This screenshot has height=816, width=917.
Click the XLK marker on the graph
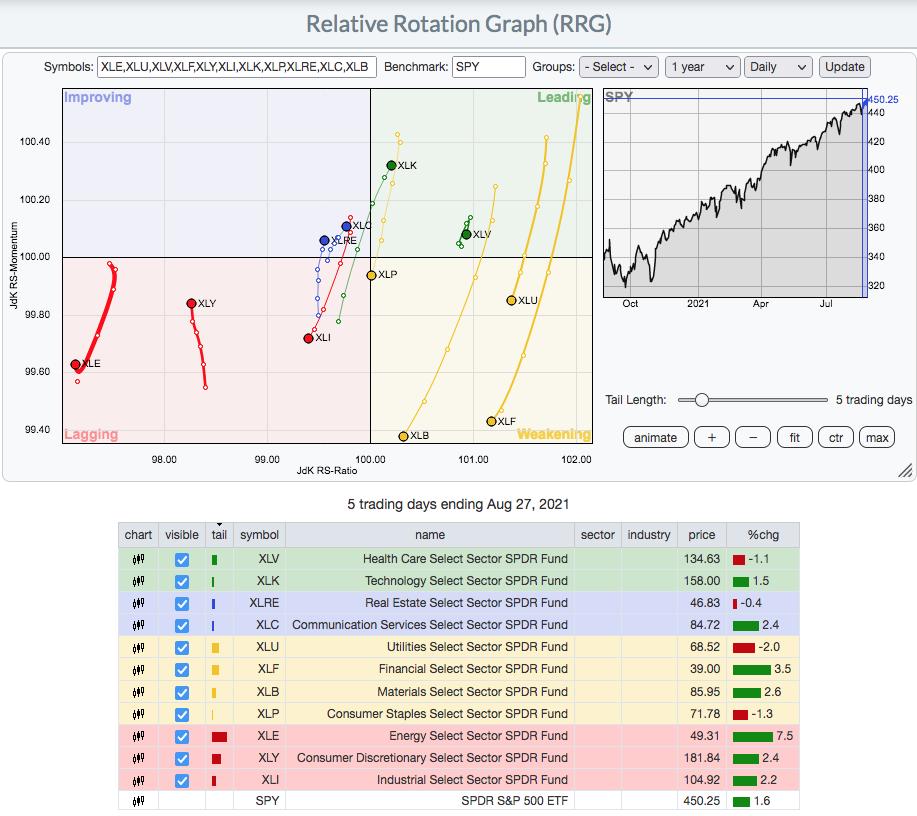tap(391, 166)
